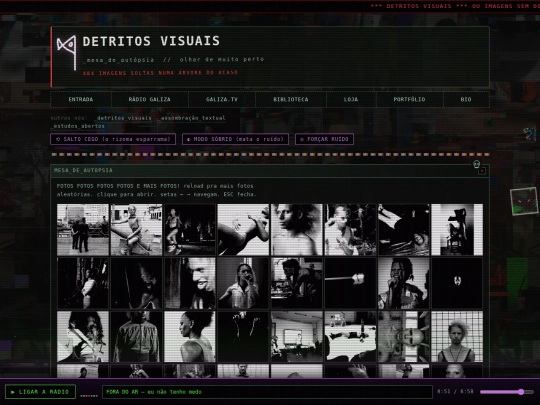Toggle FORÇAR RUÍDO button
Screen dimensions: 540x405
[324, 139]
